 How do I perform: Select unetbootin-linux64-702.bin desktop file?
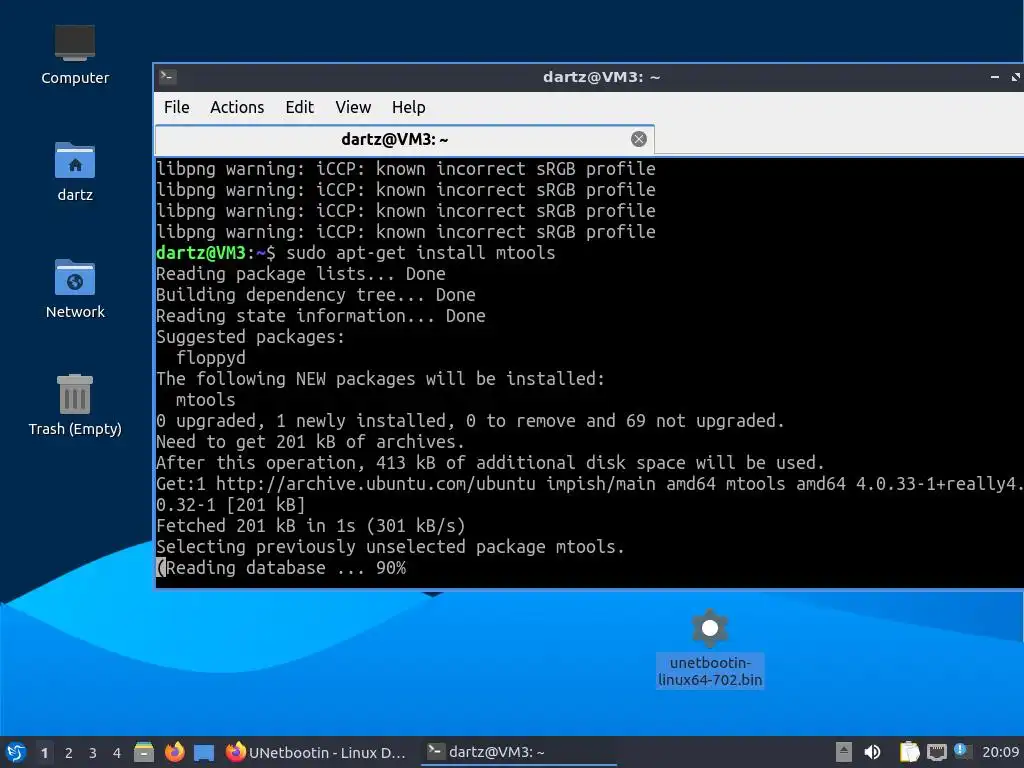[x=710, y=648]
